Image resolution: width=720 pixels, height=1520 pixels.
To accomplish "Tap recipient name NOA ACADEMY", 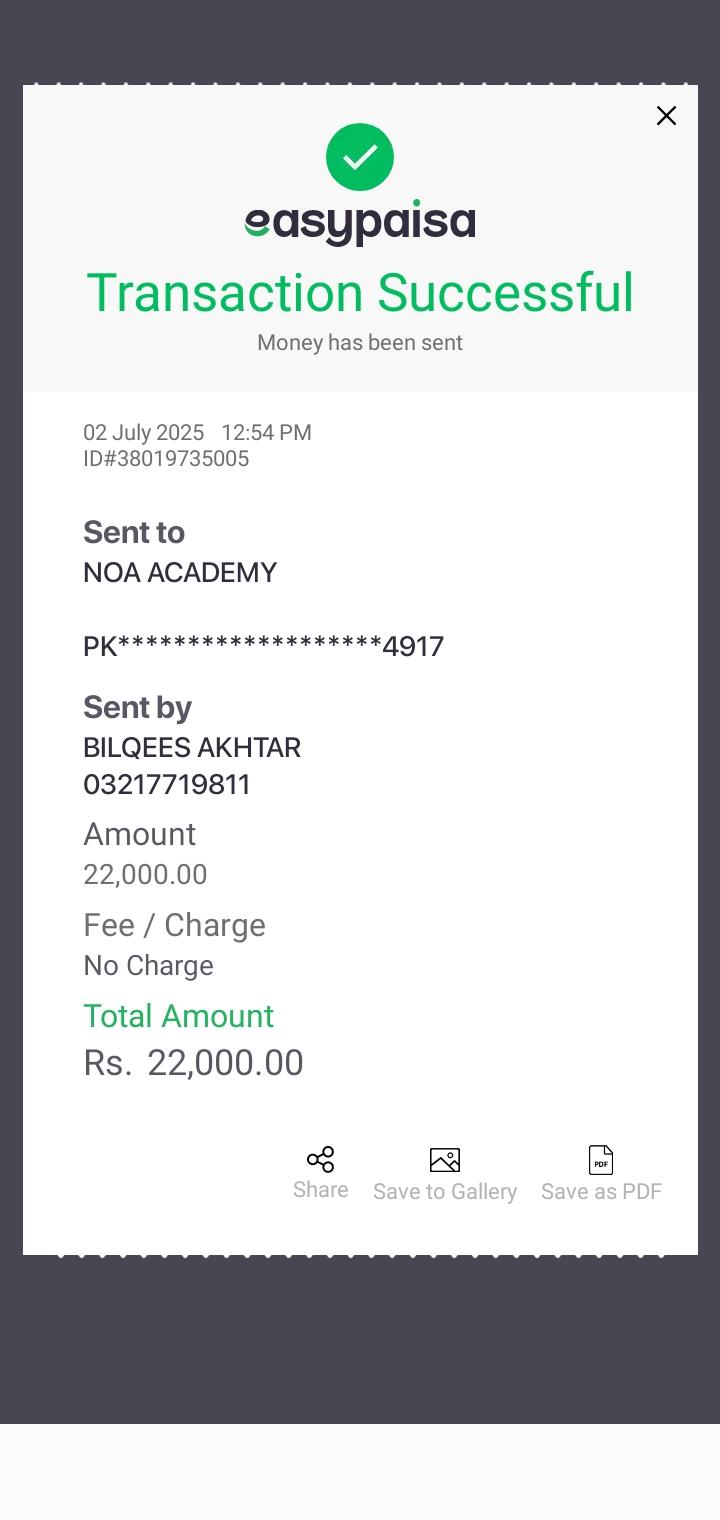I will tap(180, 573).
